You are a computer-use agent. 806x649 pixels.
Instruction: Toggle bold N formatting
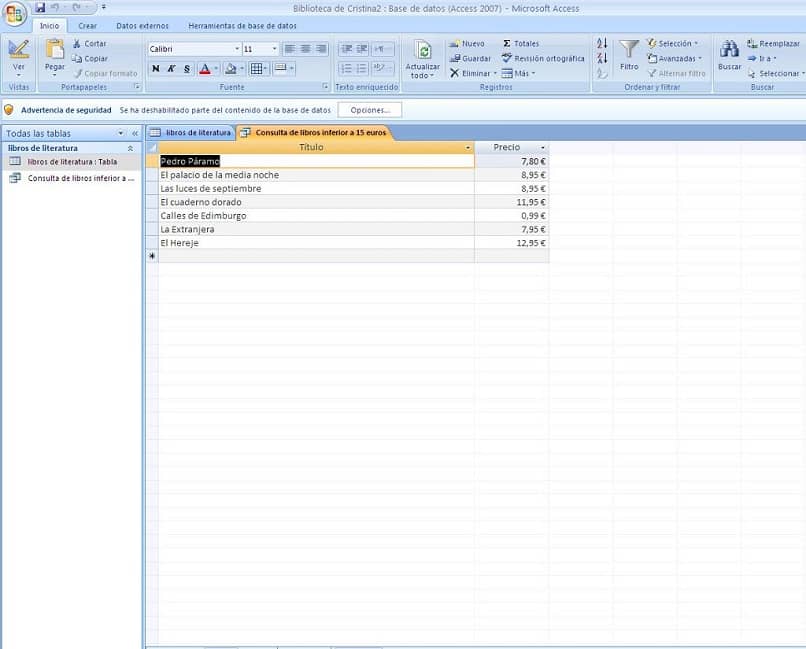tap(156, 68)
